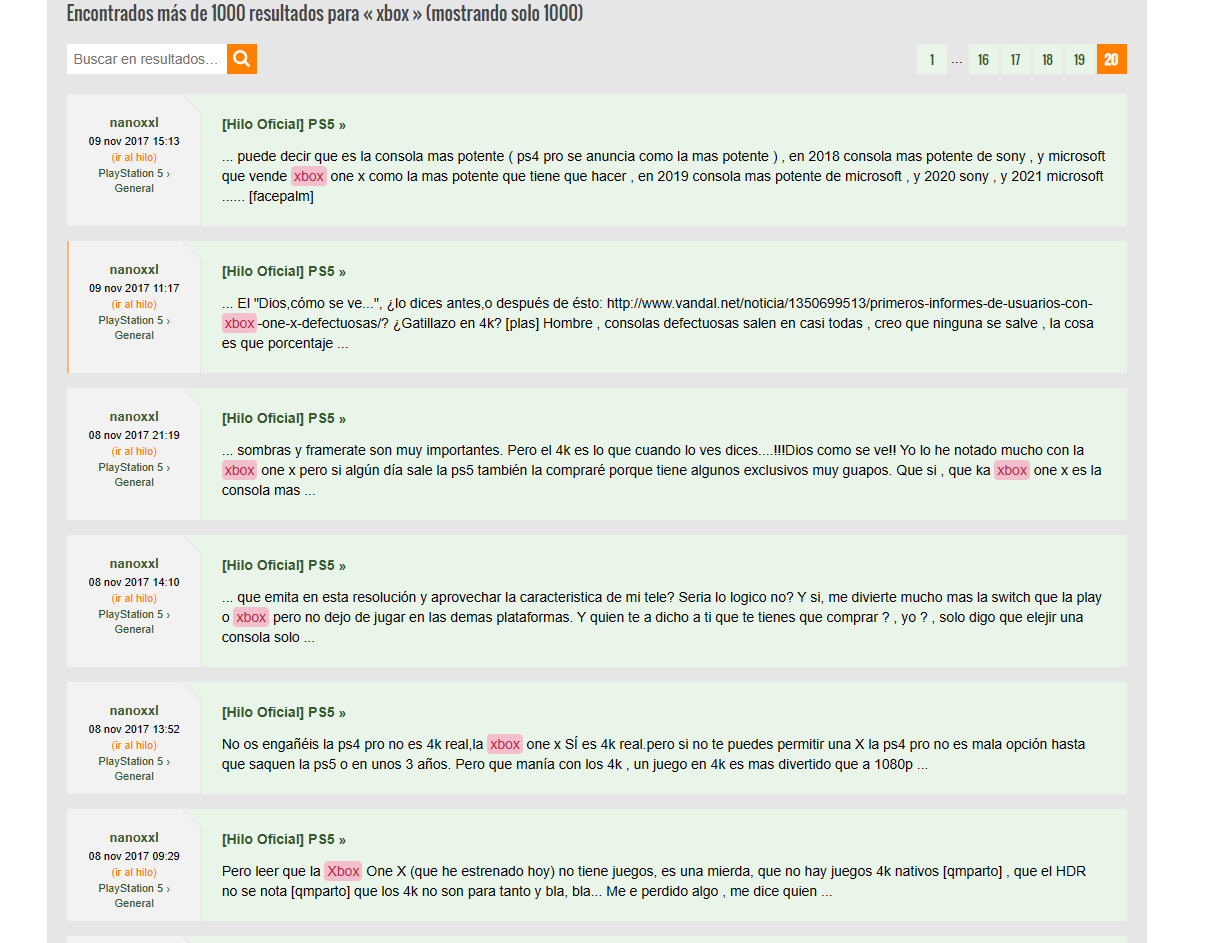Click '(ir al hilo)' under the 08 nov 14:10 post
Image resolution: width=1218 pixels, height=943 pixels.
[134, 598]
